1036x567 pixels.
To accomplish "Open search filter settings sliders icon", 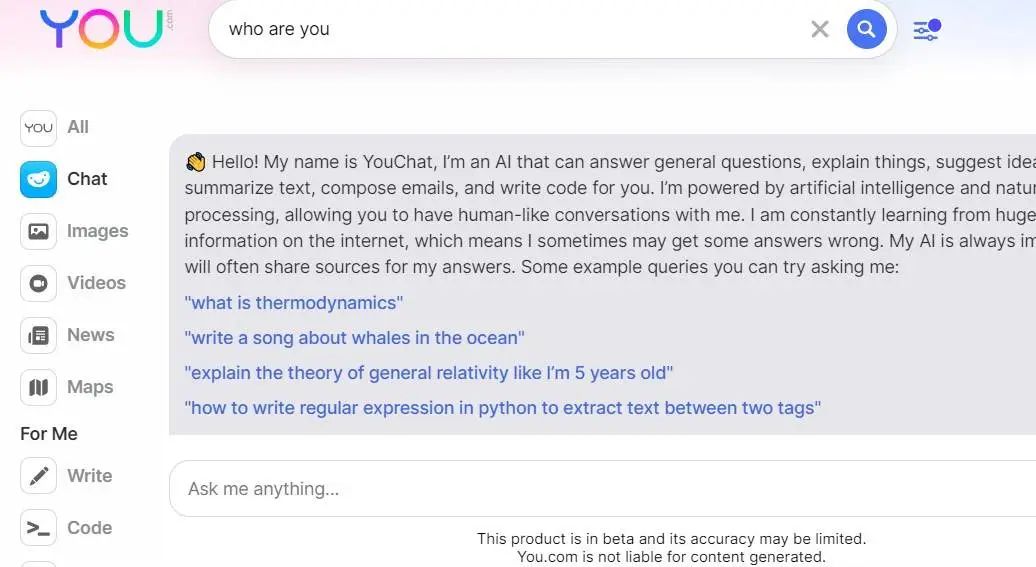I will 927,29.
